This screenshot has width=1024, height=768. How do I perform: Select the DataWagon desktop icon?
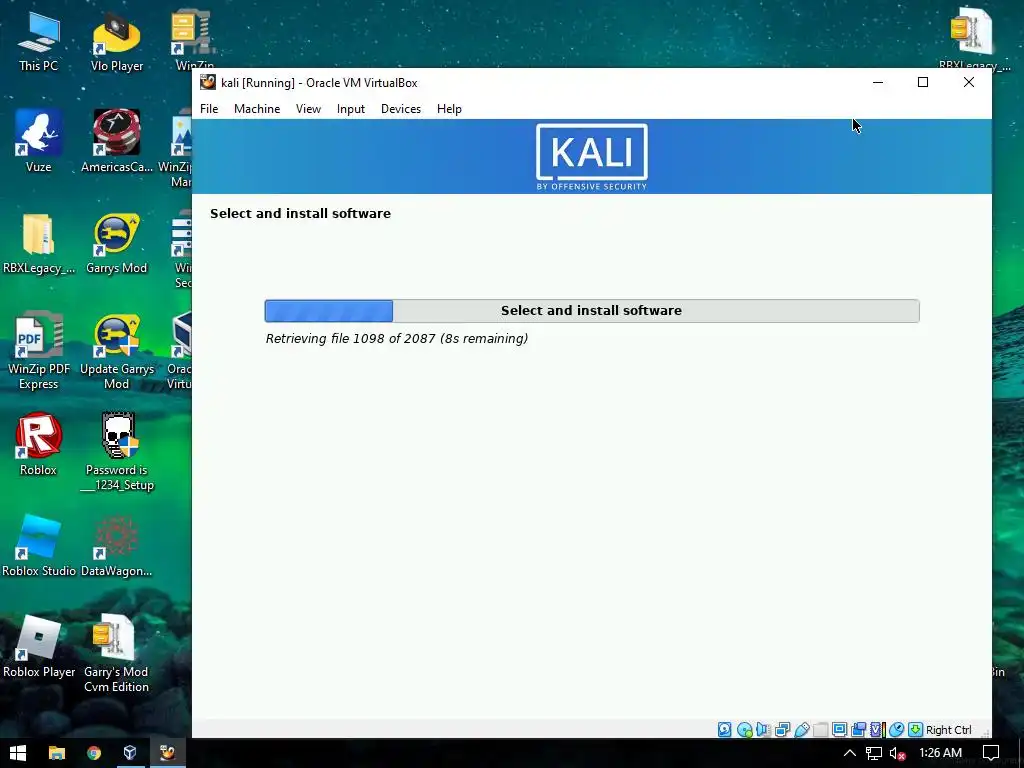[117, 545]
